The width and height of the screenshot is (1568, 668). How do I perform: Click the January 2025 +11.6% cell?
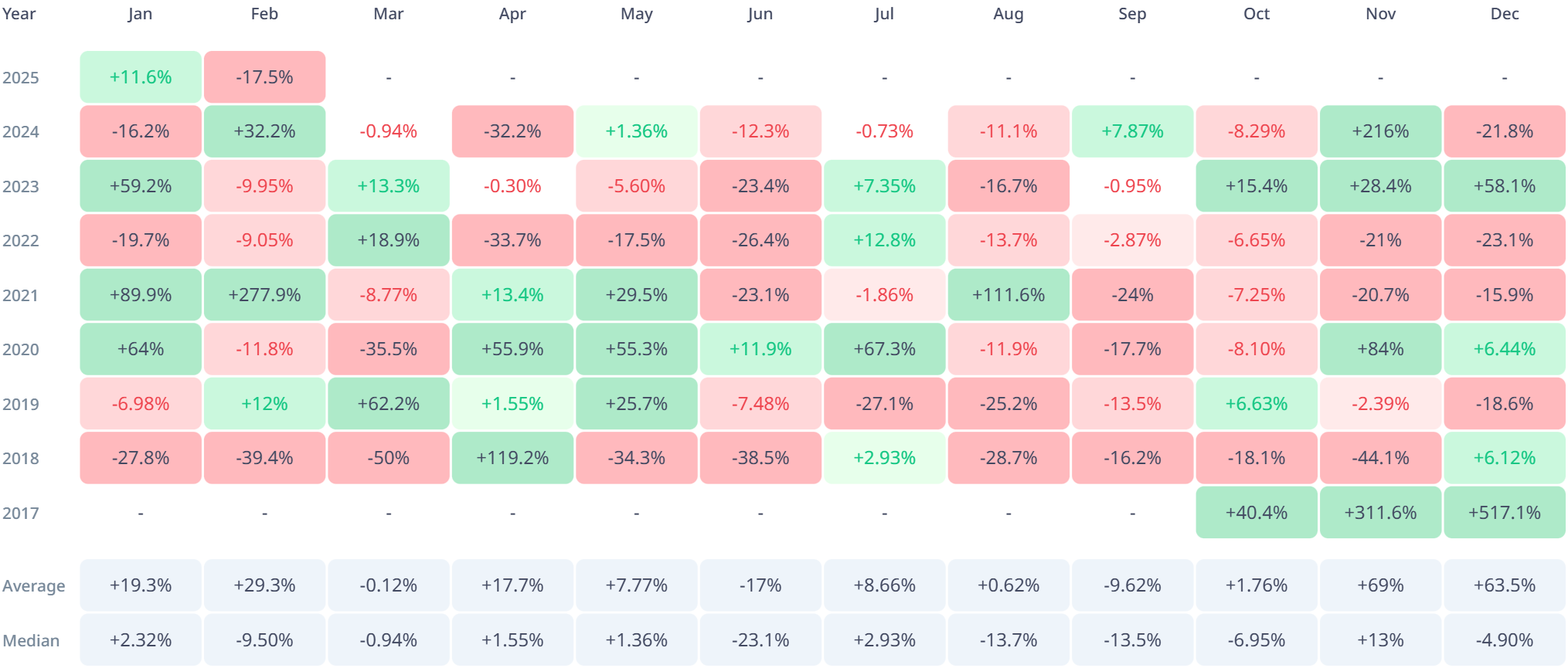click(x=141, y=77)
